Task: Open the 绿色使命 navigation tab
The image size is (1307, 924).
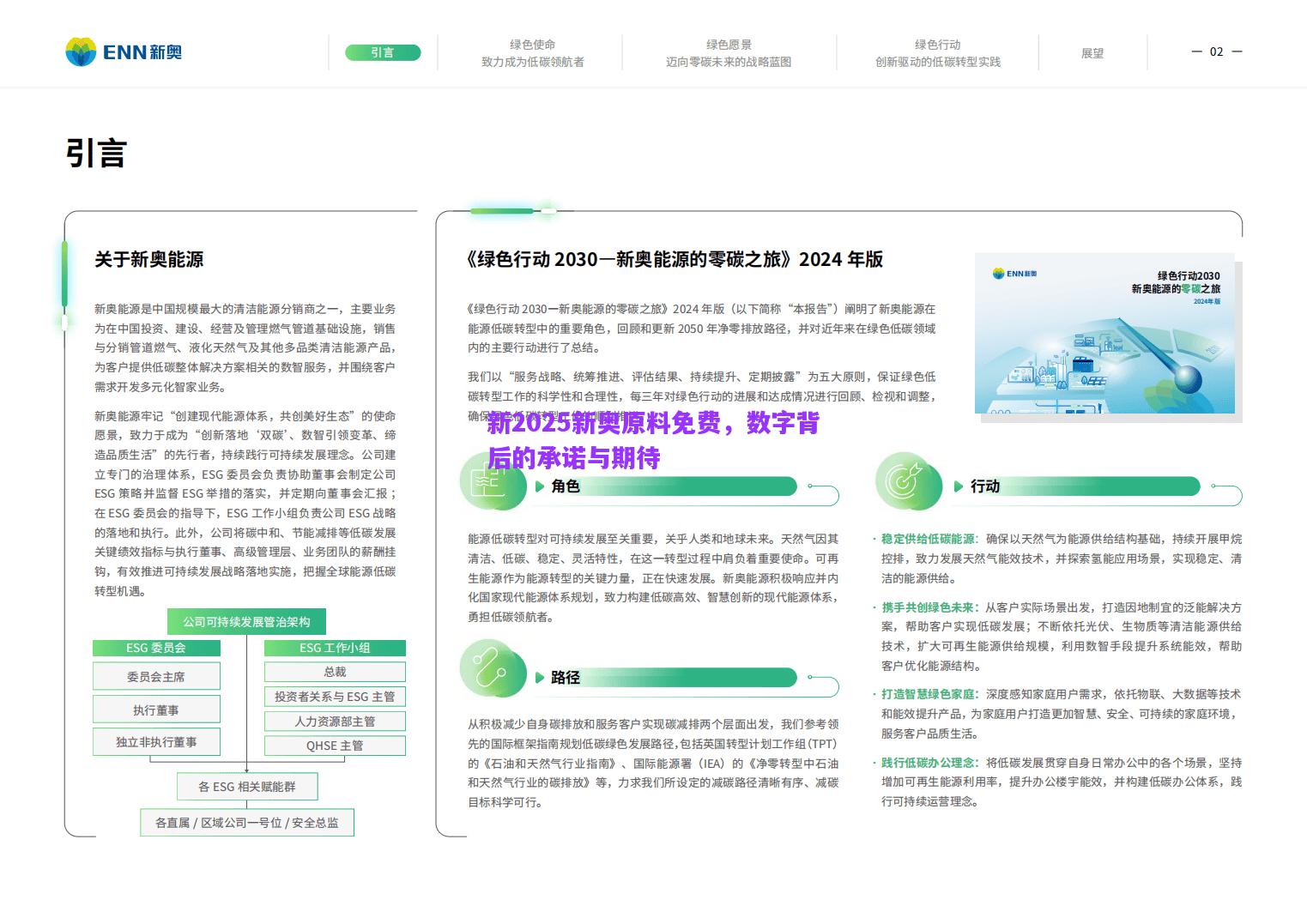Action: tap(533, 53)
